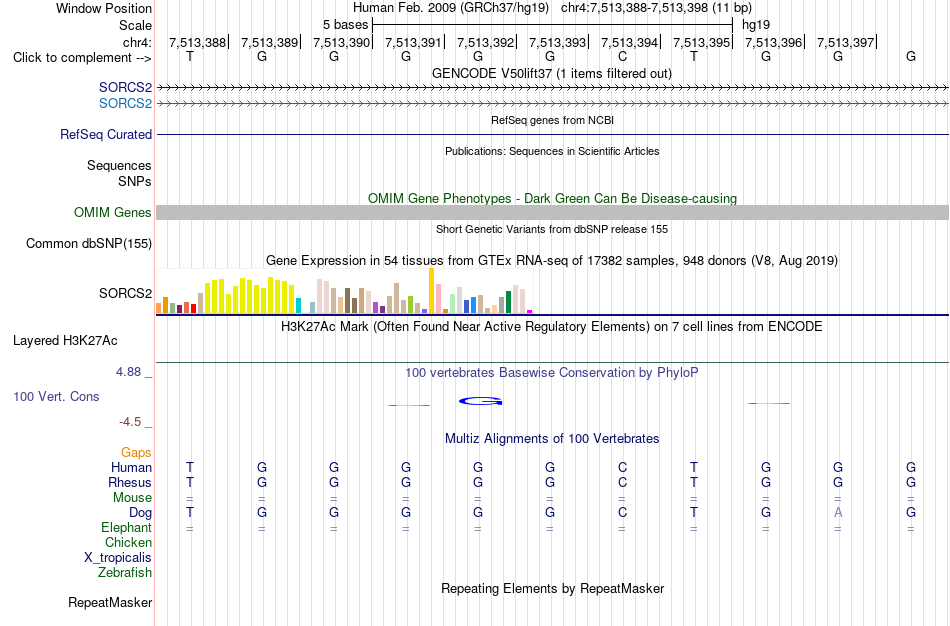
Task: Click the T base below the 7,513,395 label
Action: (694, 57)
